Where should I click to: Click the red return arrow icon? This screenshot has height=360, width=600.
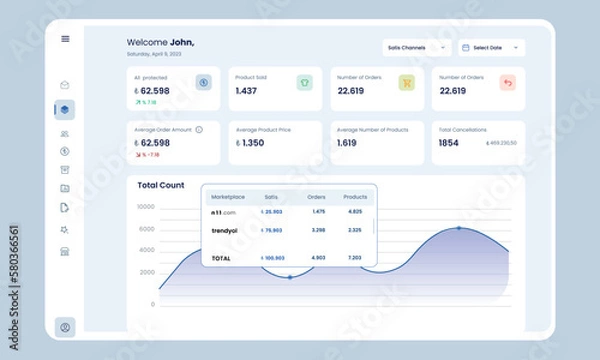coord(508,83)
